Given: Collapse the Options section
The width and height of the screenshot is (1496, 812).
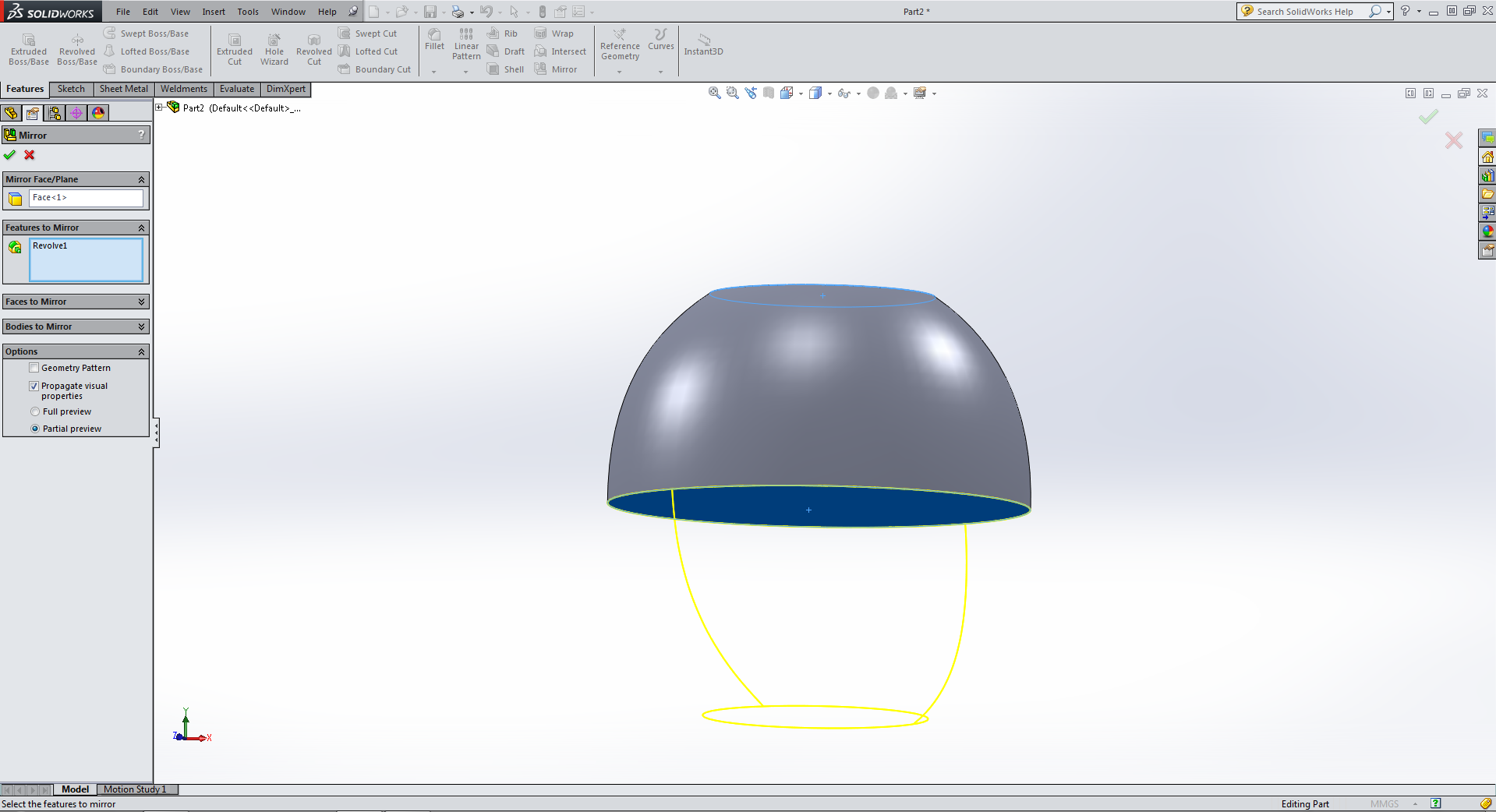Looking at the screenshot, I should point(141,351).
